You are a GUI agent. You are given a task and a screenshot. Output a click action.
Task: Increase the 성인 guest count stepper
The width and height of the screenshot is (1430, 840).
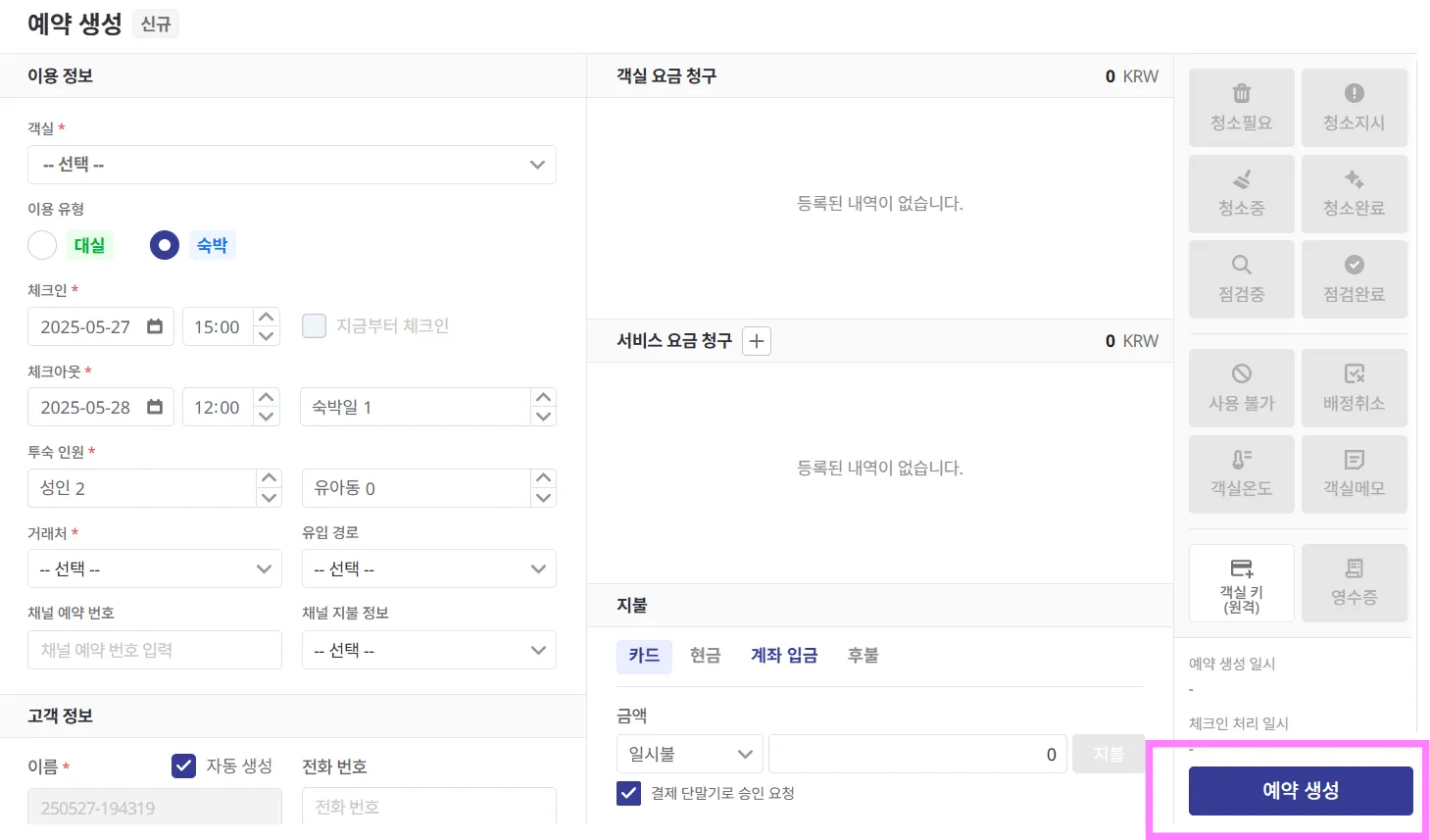click(x=269, y=478)
